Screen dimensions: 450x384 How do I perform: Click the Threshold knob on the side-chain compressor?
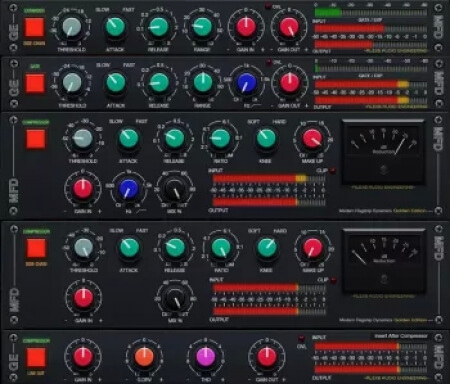tap(83, 247)
